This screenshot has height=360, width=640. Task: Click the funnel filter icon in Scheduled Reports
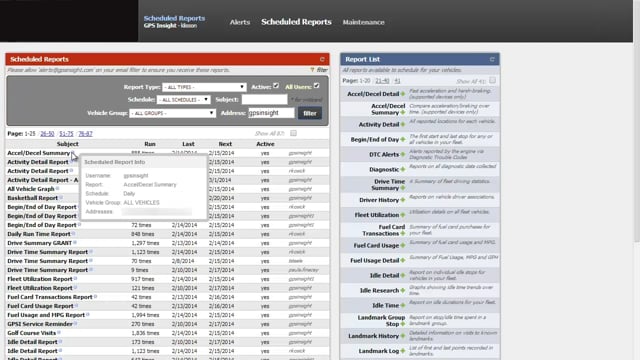[313, 70]
